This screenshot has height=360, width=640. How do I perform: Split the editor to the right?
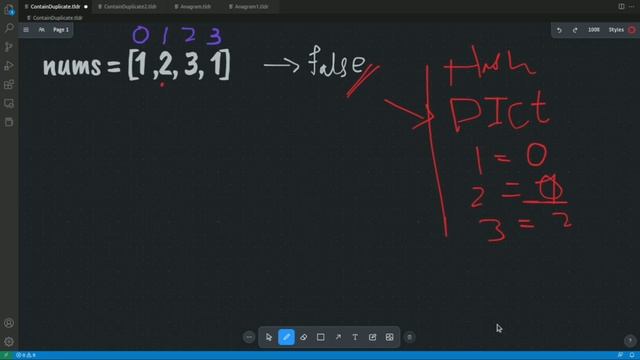click(x=621, y=7)
